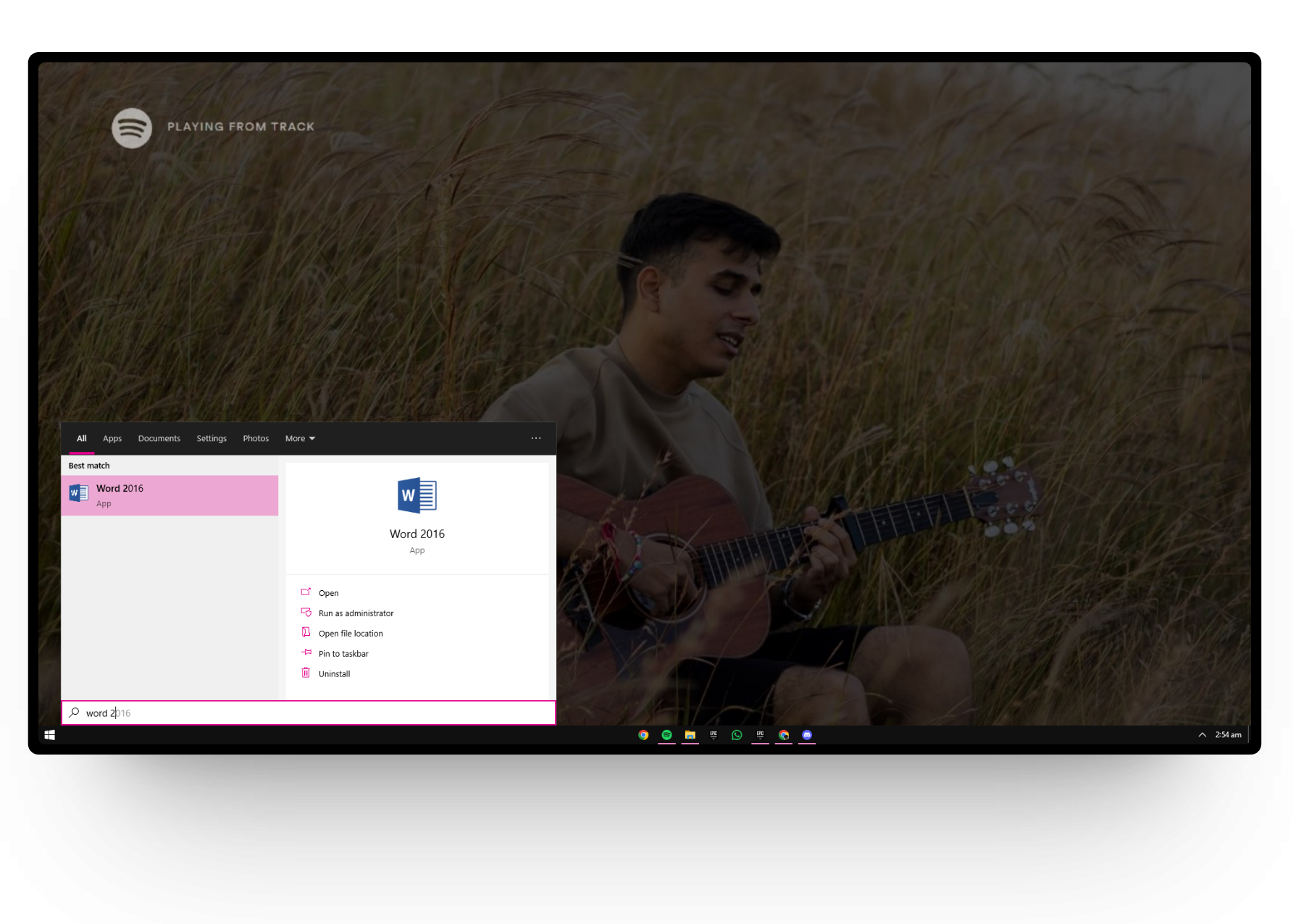Show hidden system tray icons
This screenshot has height=924, width=1293.
pos(1202,735)
